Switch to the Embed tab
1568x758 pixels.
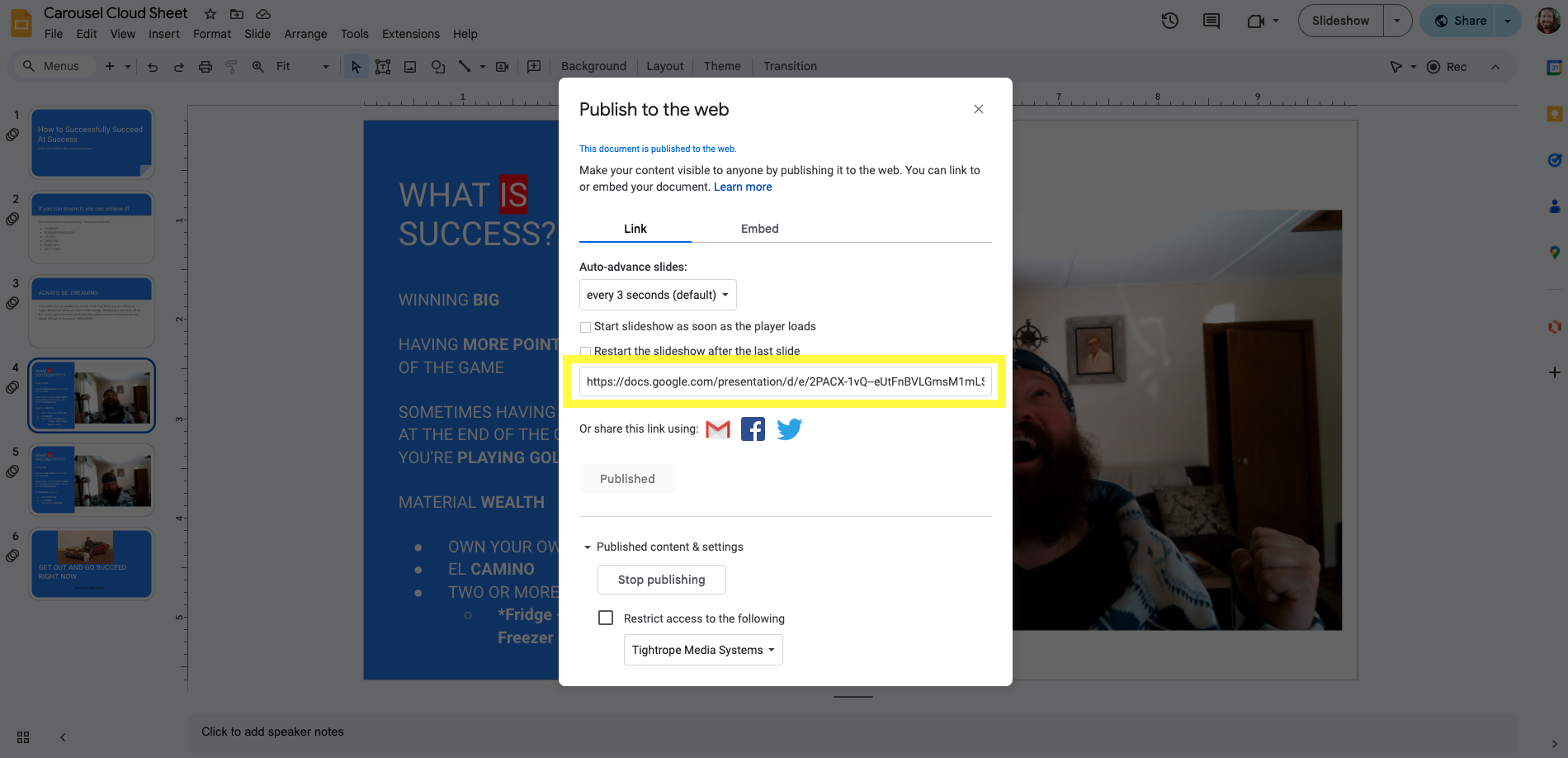[x=758, y=229]
